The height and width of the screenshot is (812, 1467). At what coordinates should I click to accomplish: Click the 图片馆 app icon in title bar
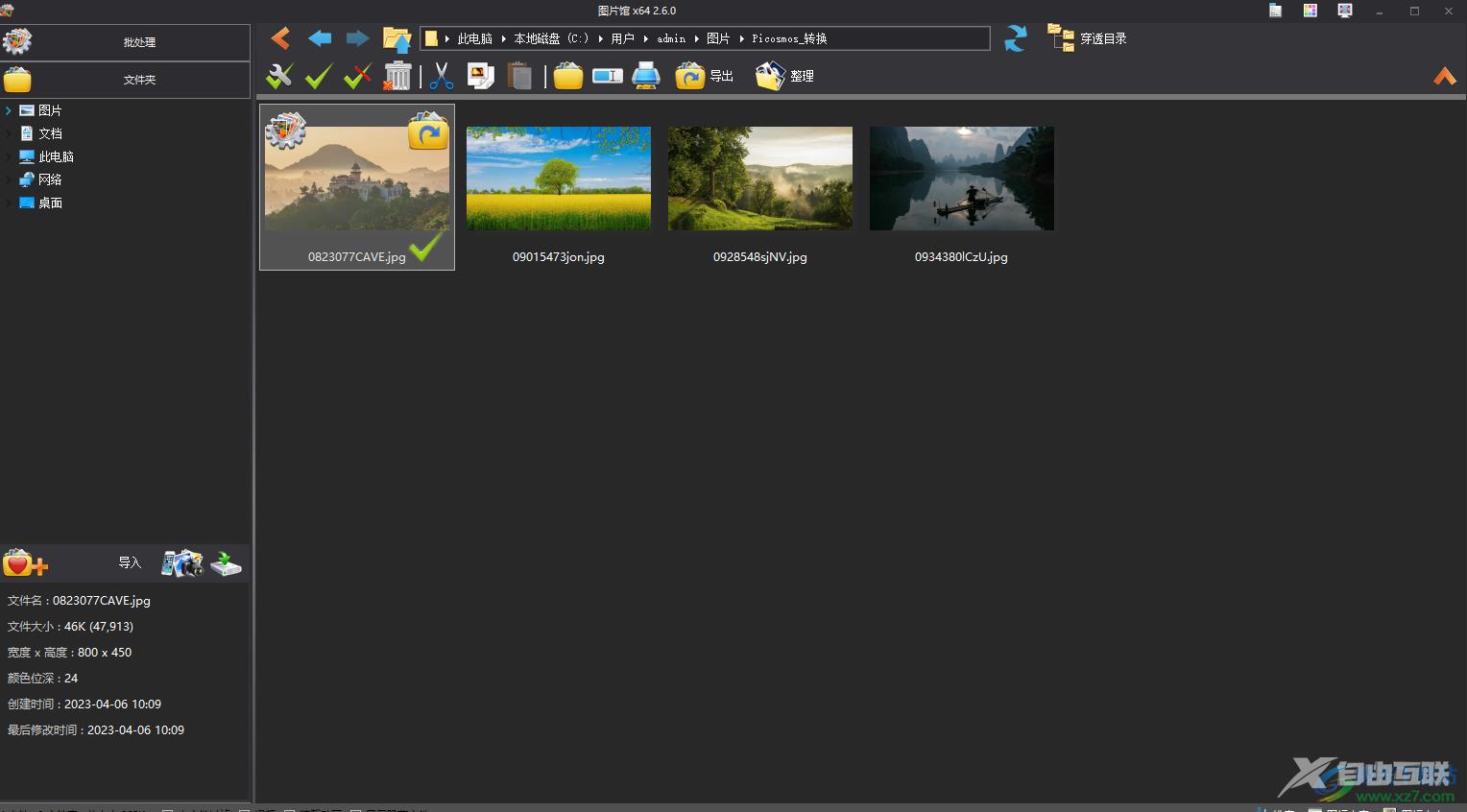(x=7, y=10)
